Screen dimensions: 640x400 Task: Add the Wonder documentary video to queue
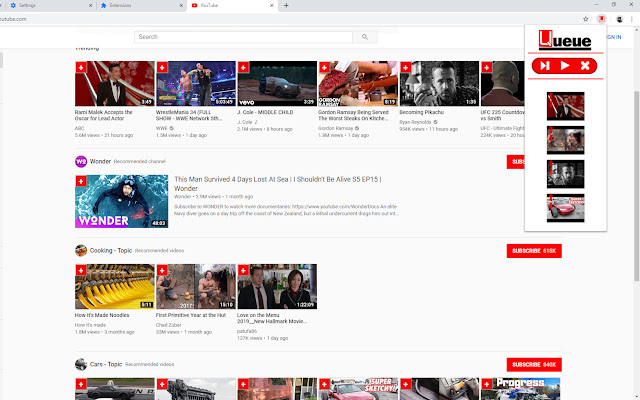click(80, 181)
